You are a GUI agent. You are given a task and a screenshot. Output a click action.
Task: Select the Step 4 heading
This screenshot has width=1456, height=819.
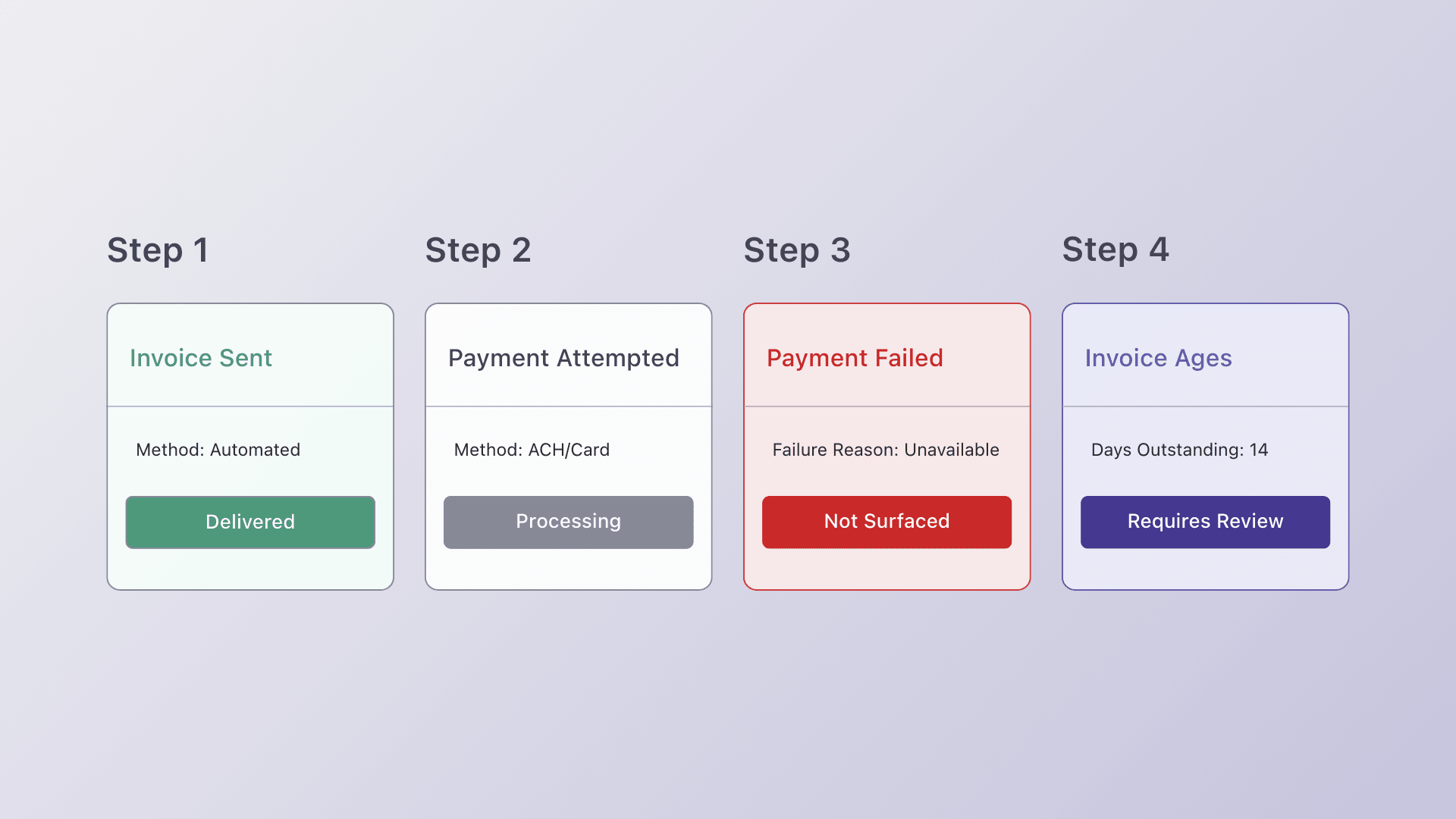pos(1116,250)
